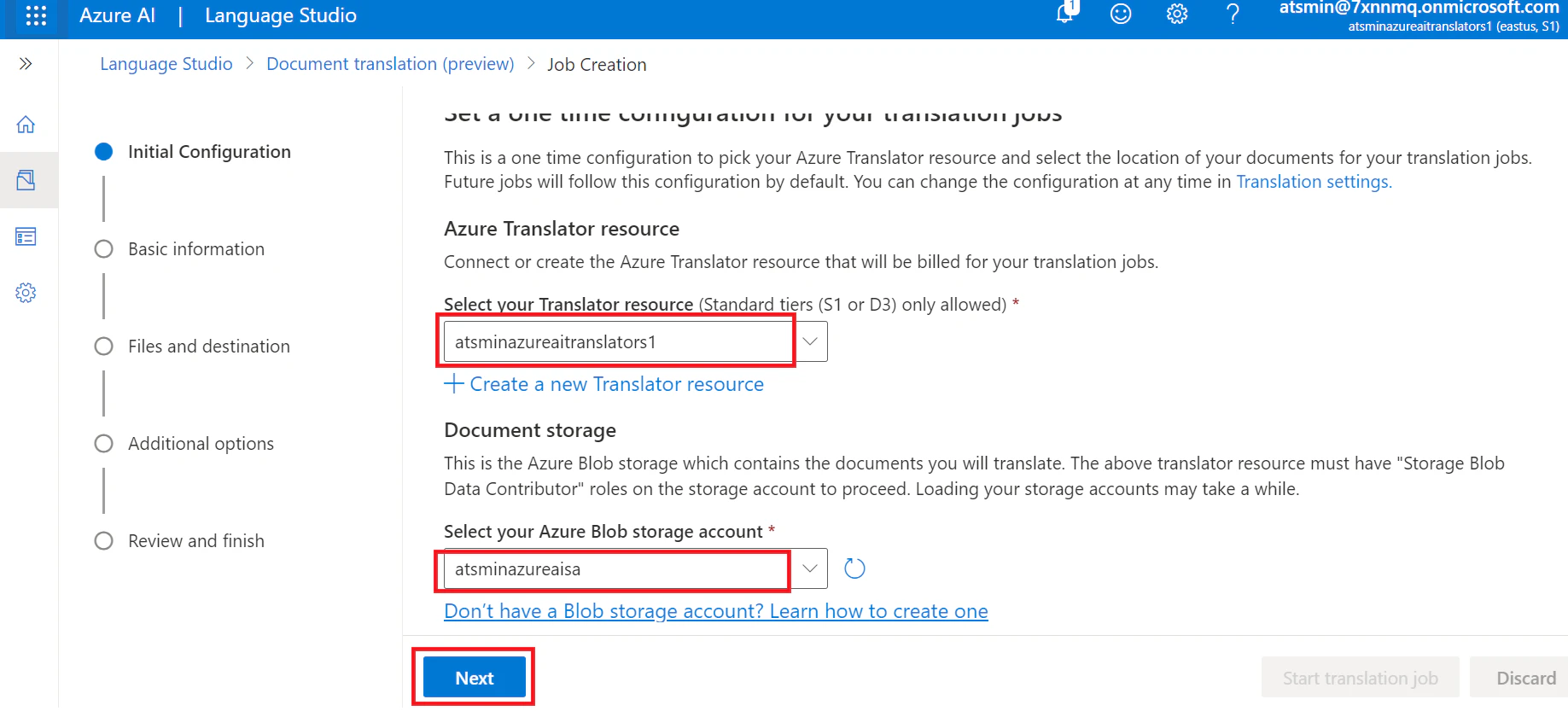The image size is (1568, 711).
Task: Expand the left navigation pane
Action: coord(26,64)
